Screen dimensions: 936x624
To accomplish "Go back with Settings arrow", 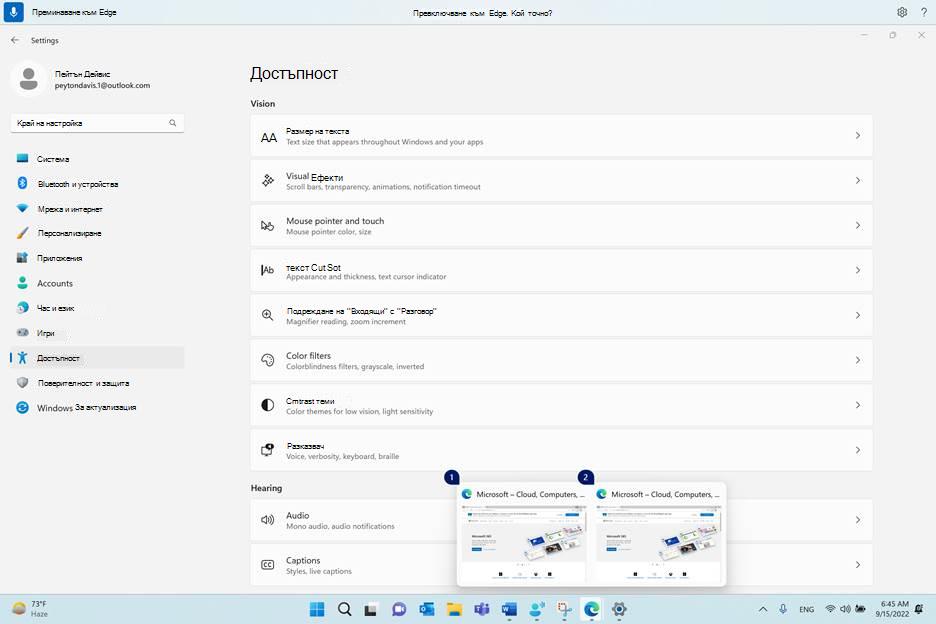I will click(x=15, y=40).
